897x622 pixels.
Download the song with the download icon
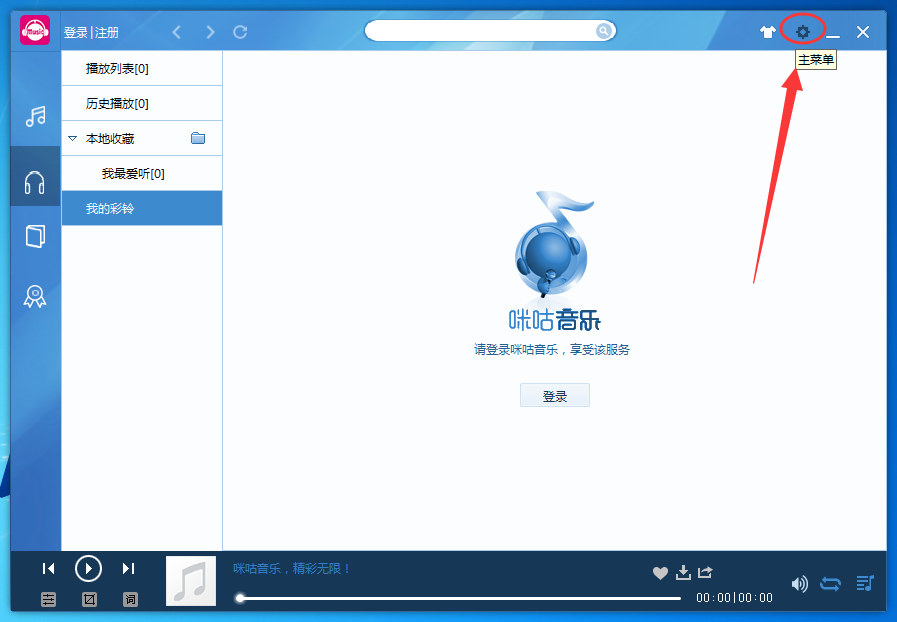coord(683,572)
